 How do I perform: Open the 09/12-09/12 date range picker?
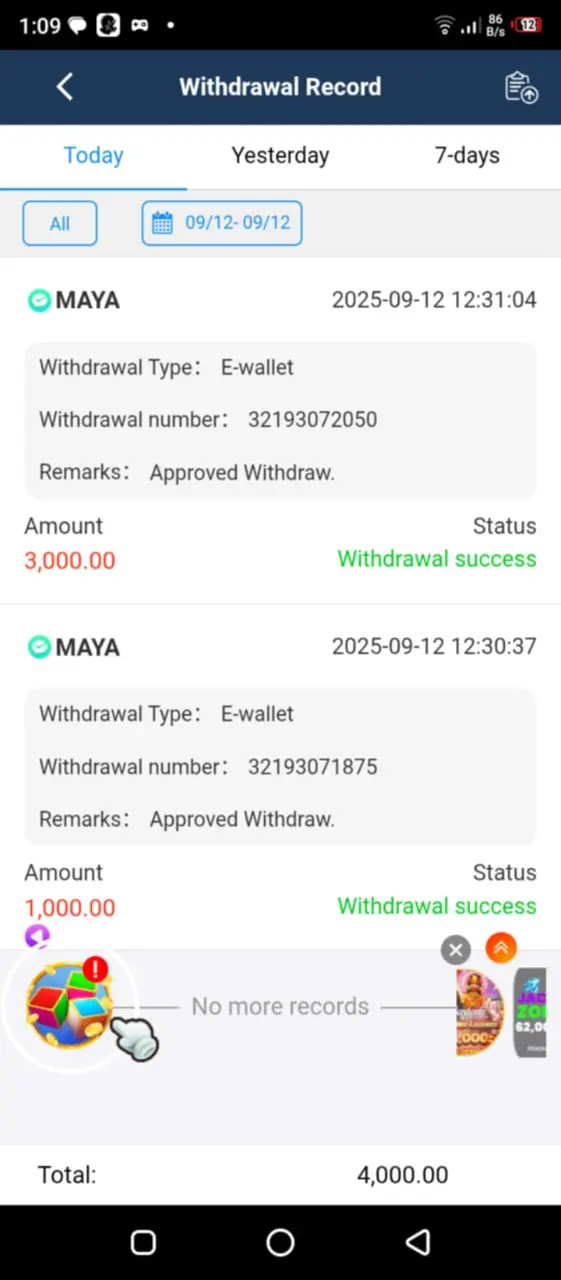tap(222, 223)
